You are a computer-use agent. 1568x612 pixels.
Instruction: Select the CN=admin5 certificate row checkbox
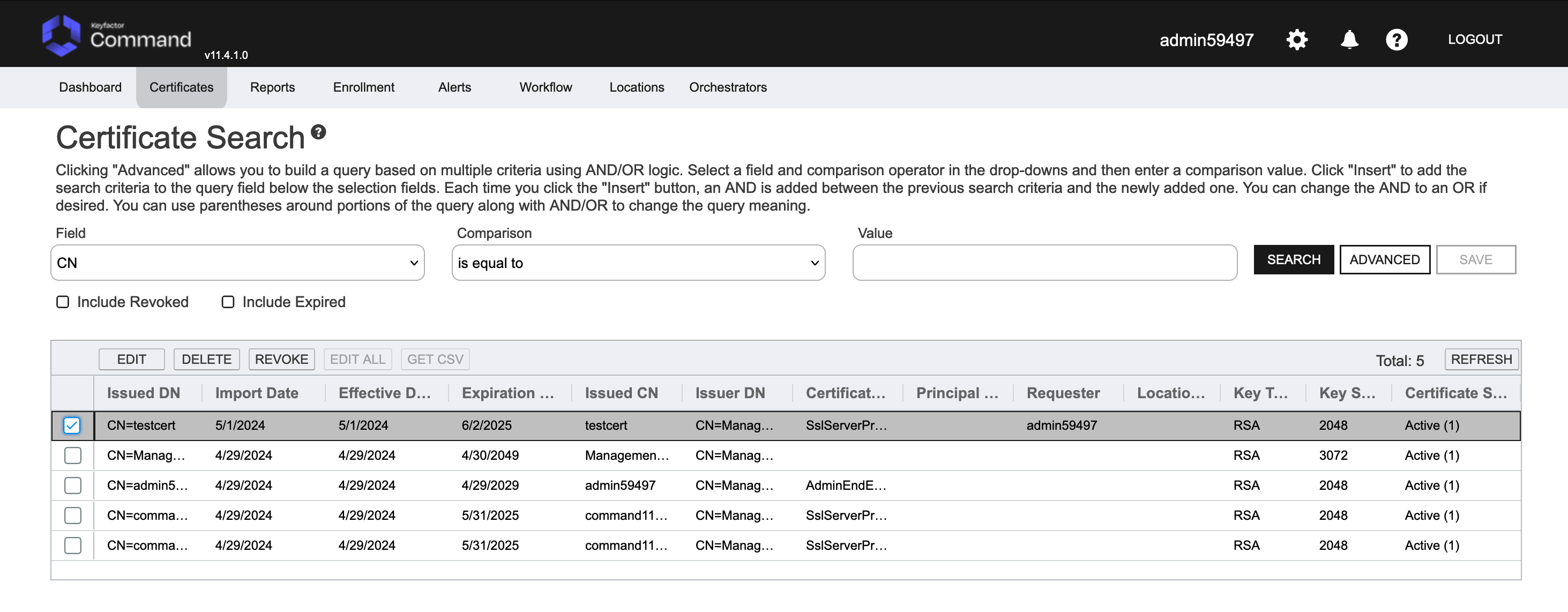click(x=72, y=486)
